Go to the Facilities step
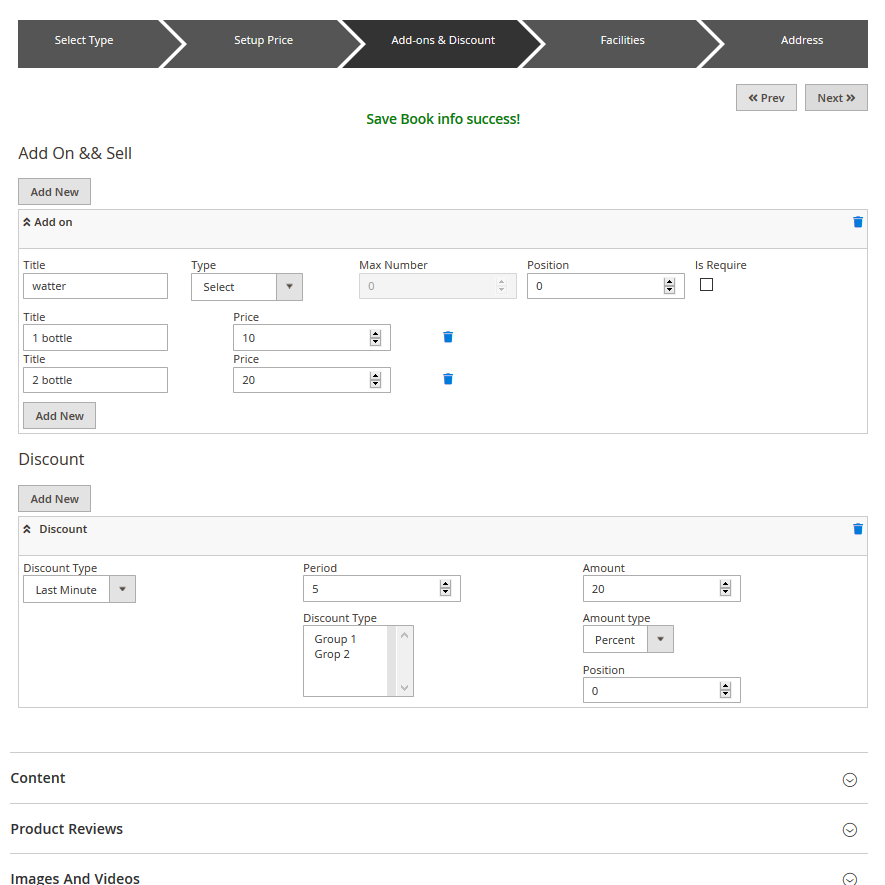The height and width of the screenshot is (885, 885). point(622,41)
